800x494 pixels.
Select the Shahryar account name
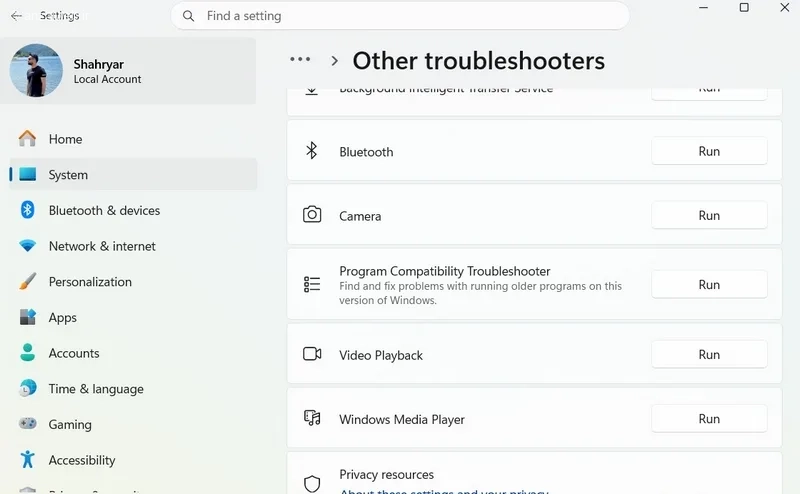coord(98,64)
